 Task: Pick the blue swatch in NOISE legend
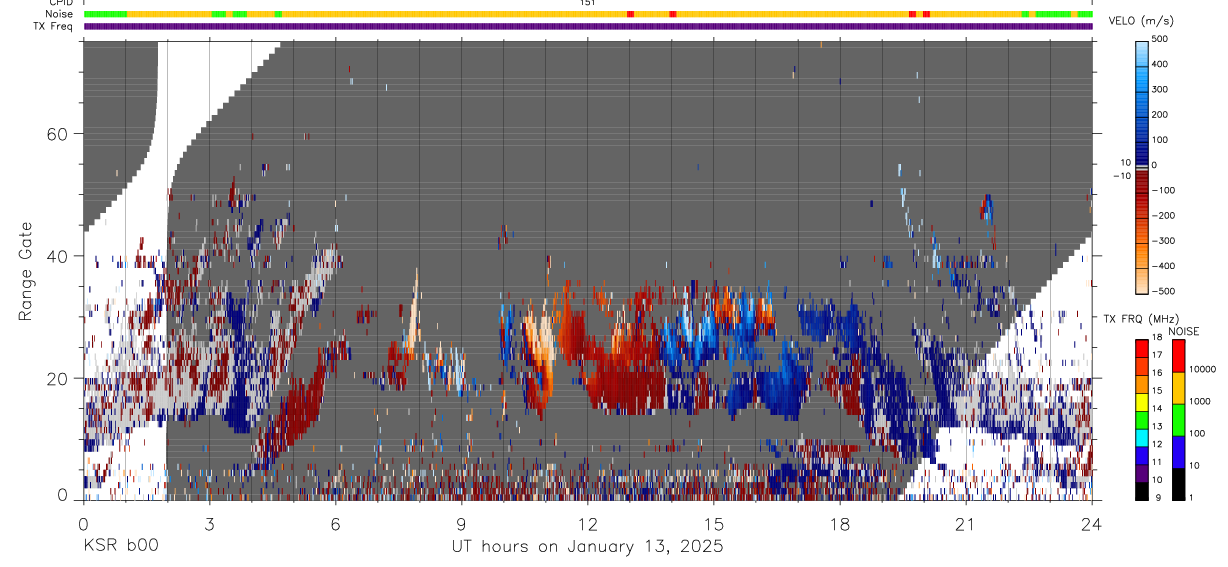pos(1178,452)
